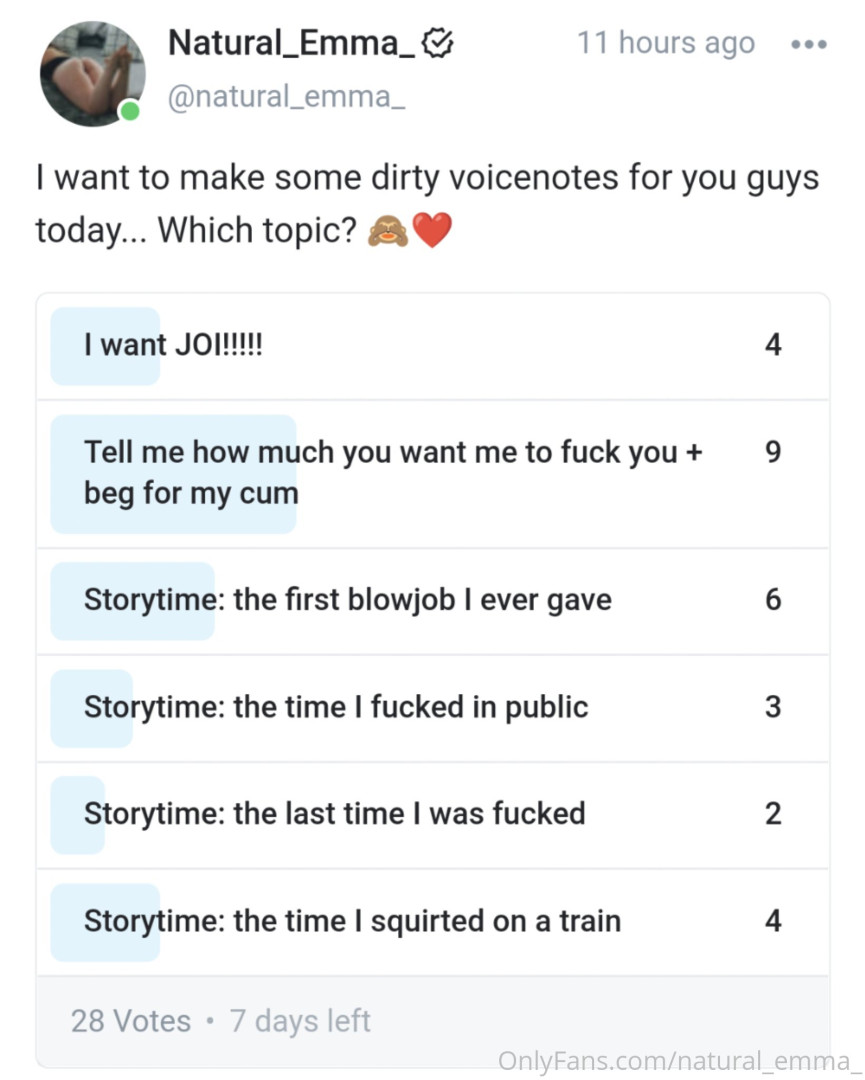The image size is (865, 1080).
Task: Open the OnlyFans.com/natural_emma_ watermark link
Action: 678,1060
